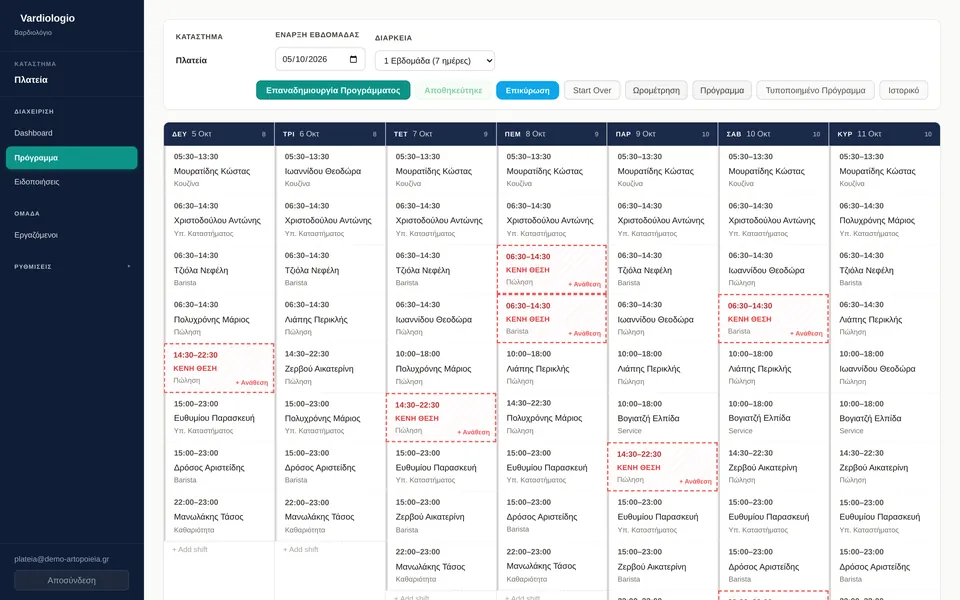Select the ΤΕΤ 7 Οκτ day header
Screen dimensions: 960x600
coord(441,134)
